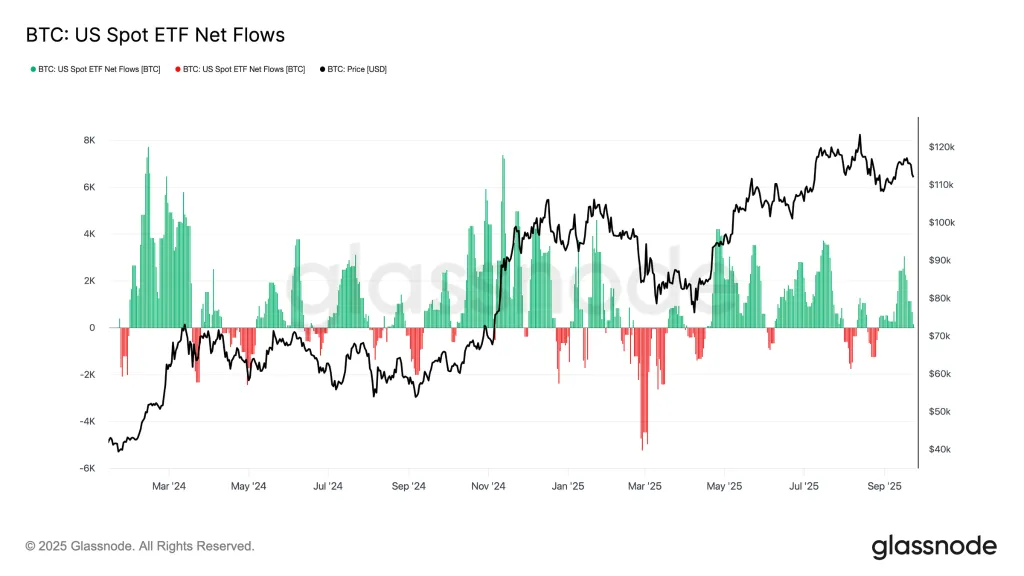
Task: Select the Mar '24 x-axis label
Action: (x=168, y=487)
